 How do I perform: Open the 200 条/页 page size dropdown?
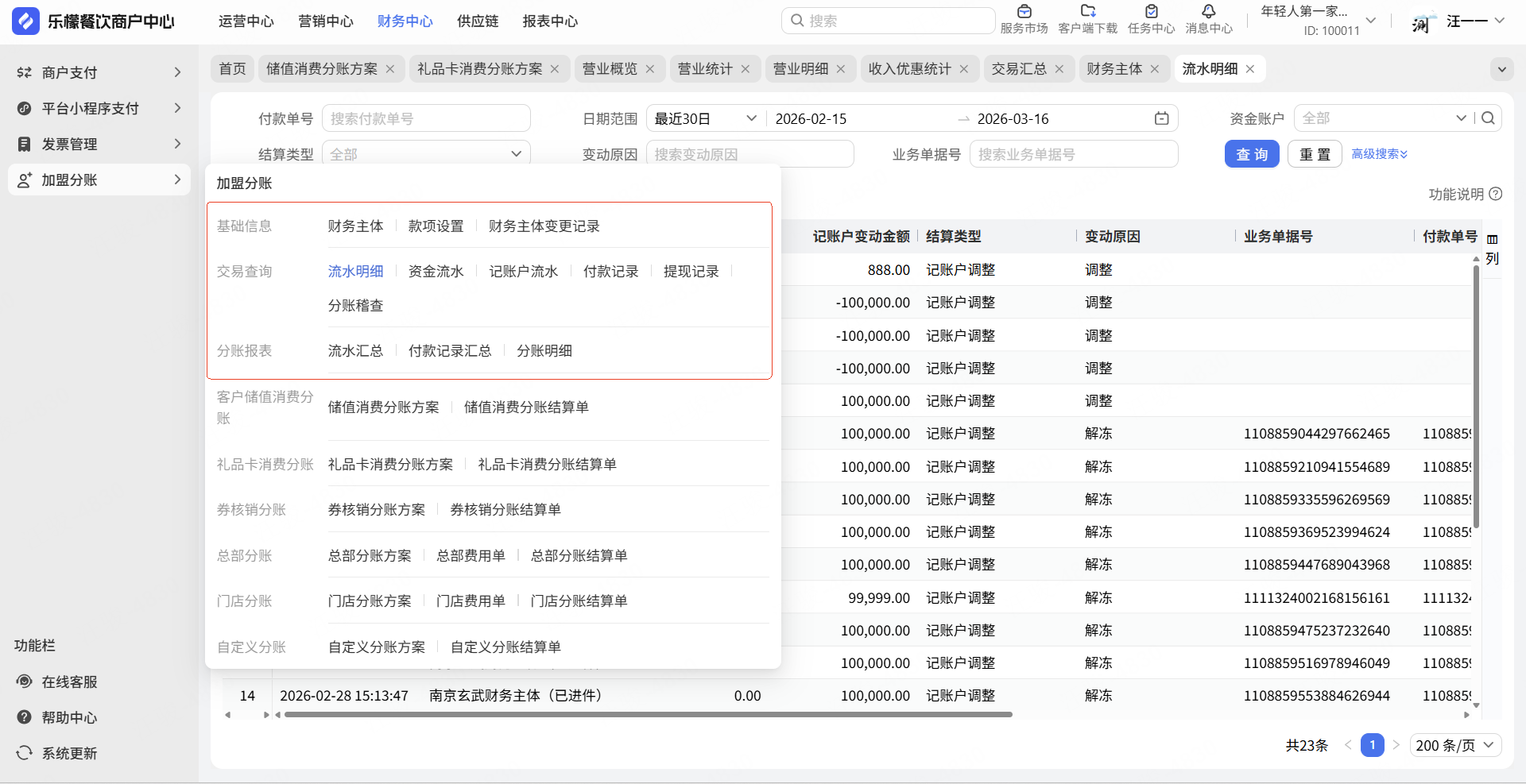tap(1455, 745)
